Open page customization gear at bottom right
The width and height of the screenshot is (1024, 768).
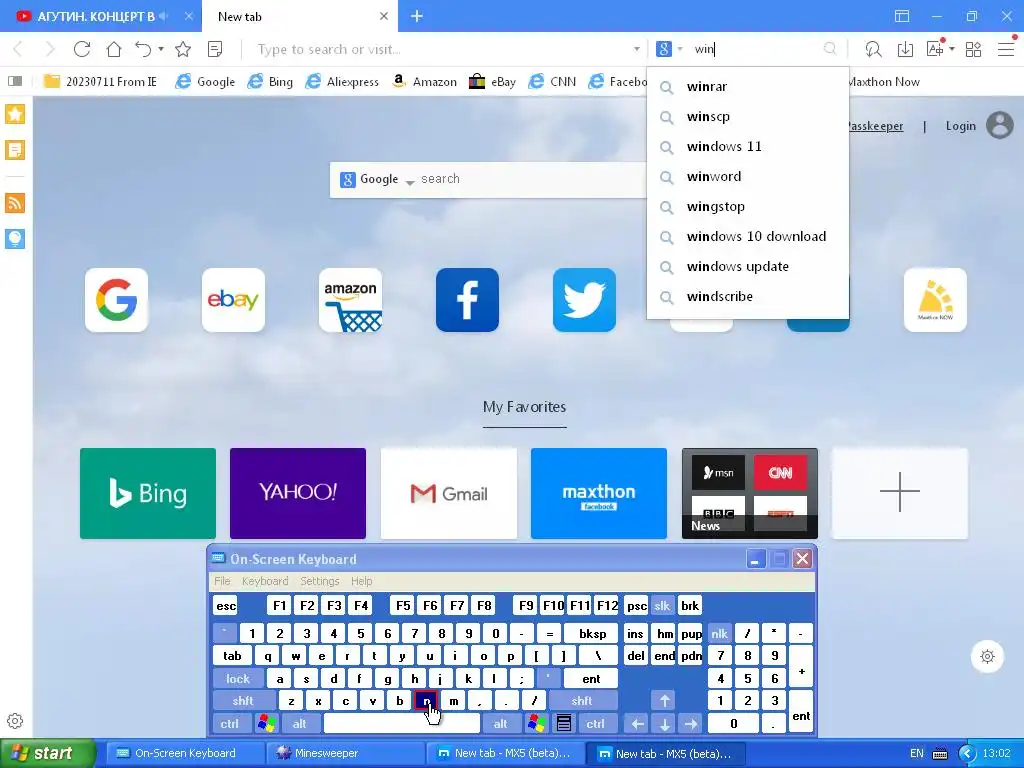[x=987, y=656]
